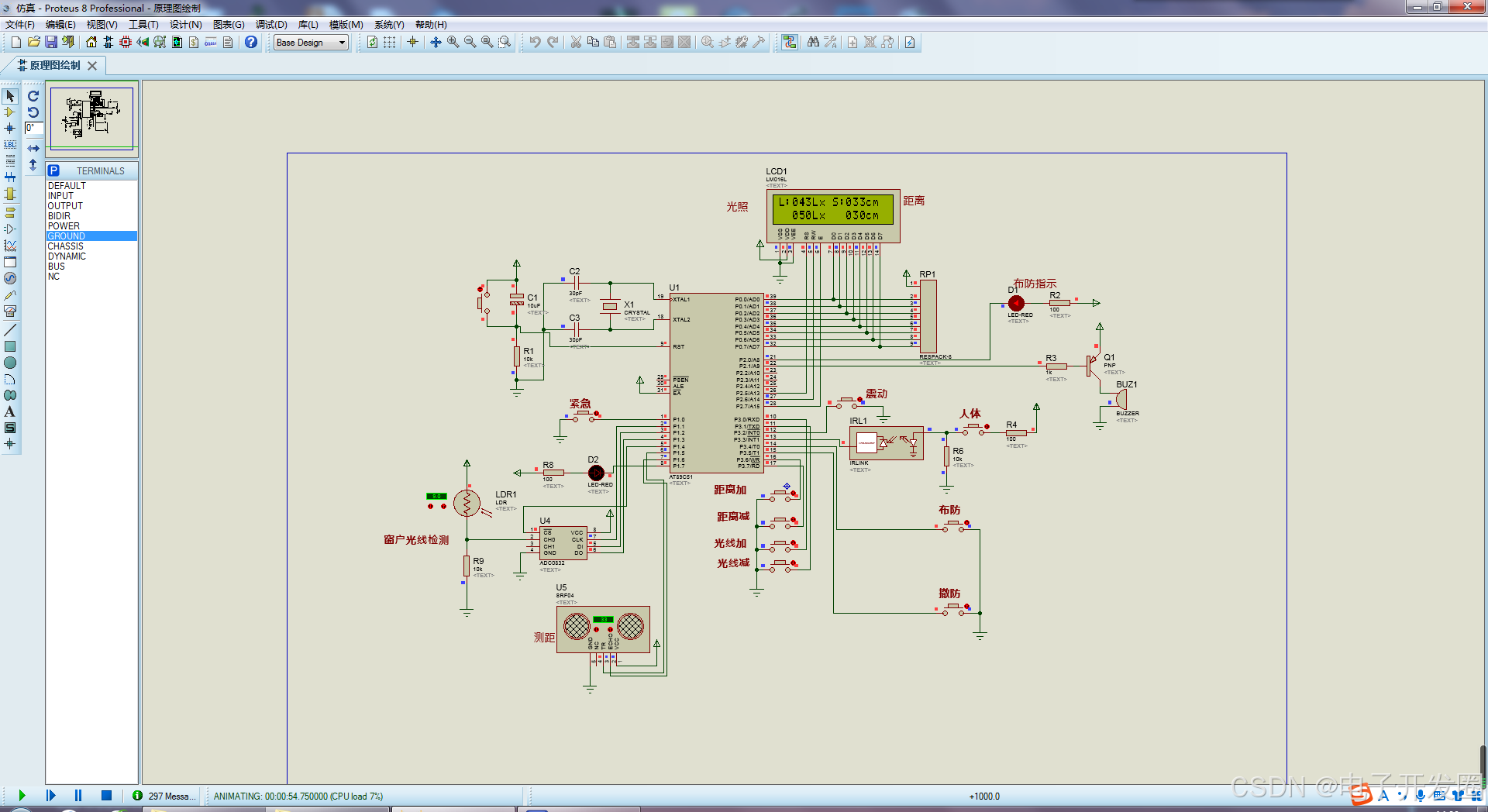Select the Wire label mode tool
Screen dimensions: 1488x812
coord(10,145)
